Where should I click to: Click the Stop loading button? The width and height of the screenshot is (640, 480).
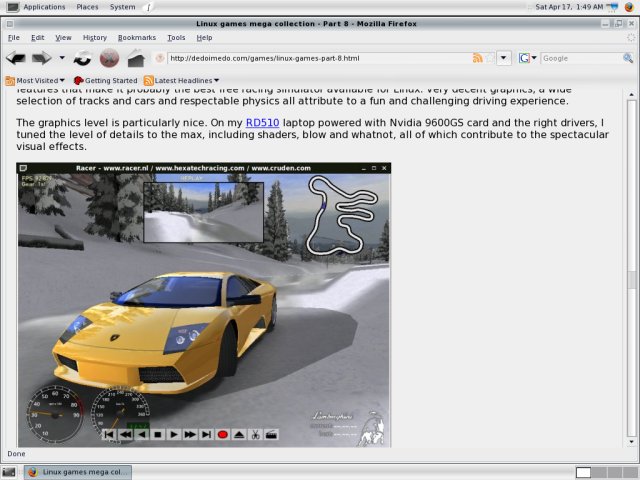click(110, 59)
